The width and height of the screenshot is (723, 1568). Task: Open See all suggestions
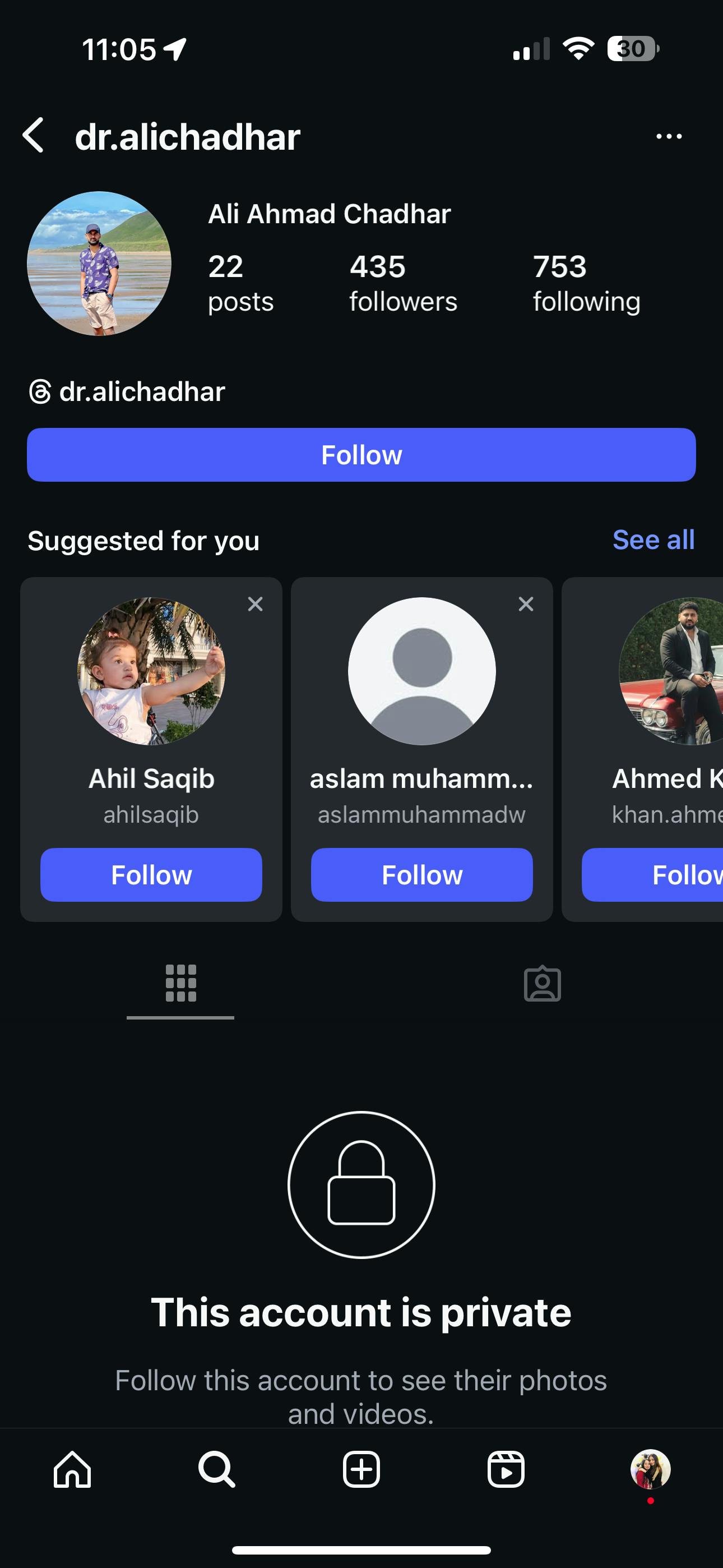coord(652,540)
